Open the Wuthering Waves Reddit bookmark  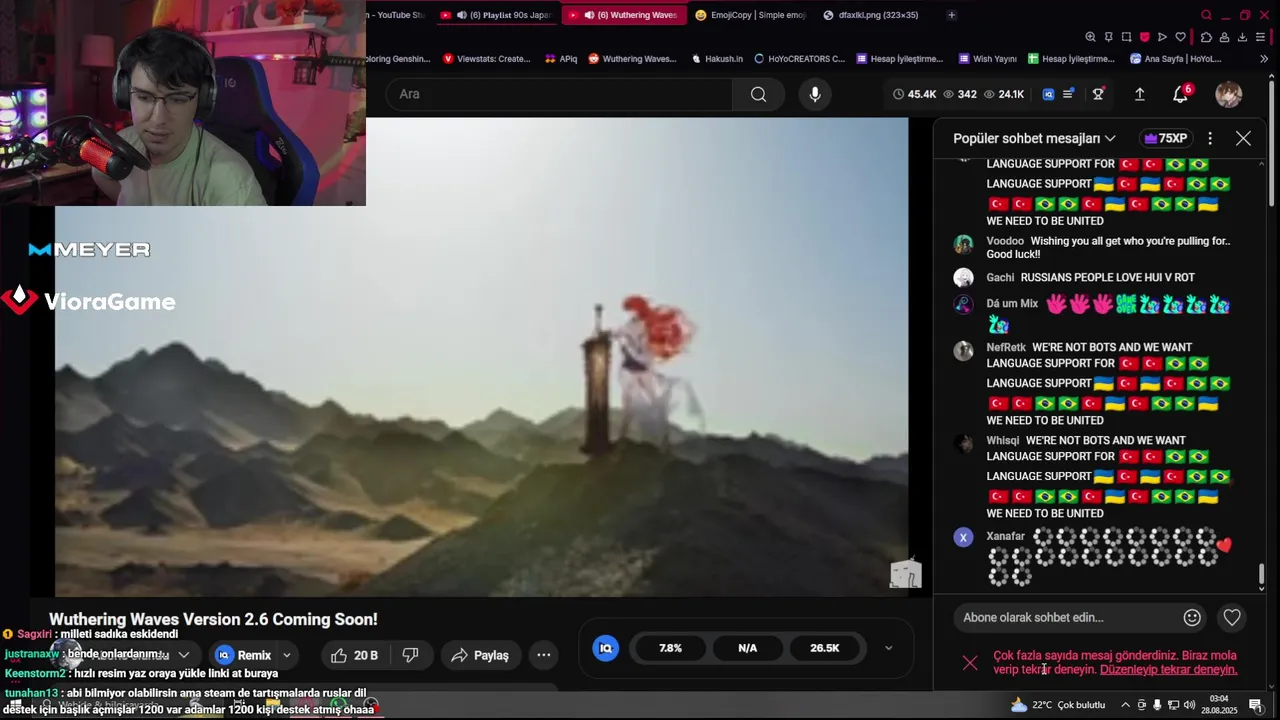pos(633,59)
